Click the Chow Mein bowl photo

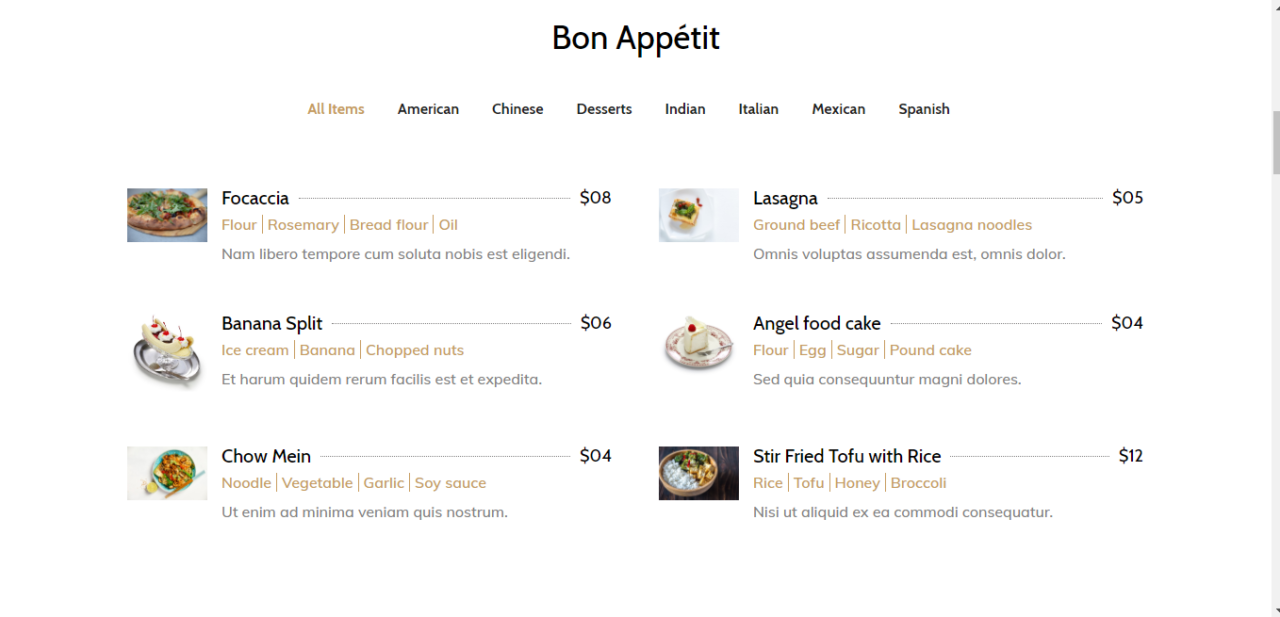[166, 473]
